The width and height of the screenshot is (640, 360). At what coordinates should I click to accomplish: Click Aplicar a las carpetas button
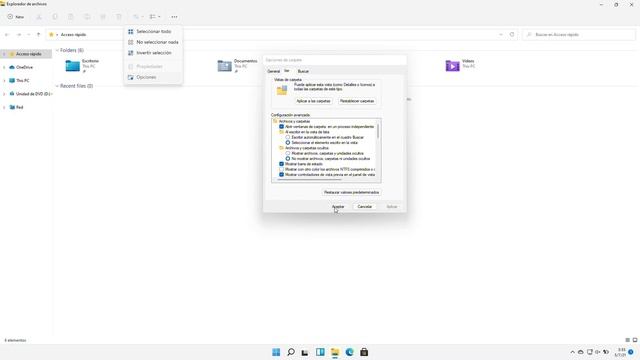click(x=313, y=101)
